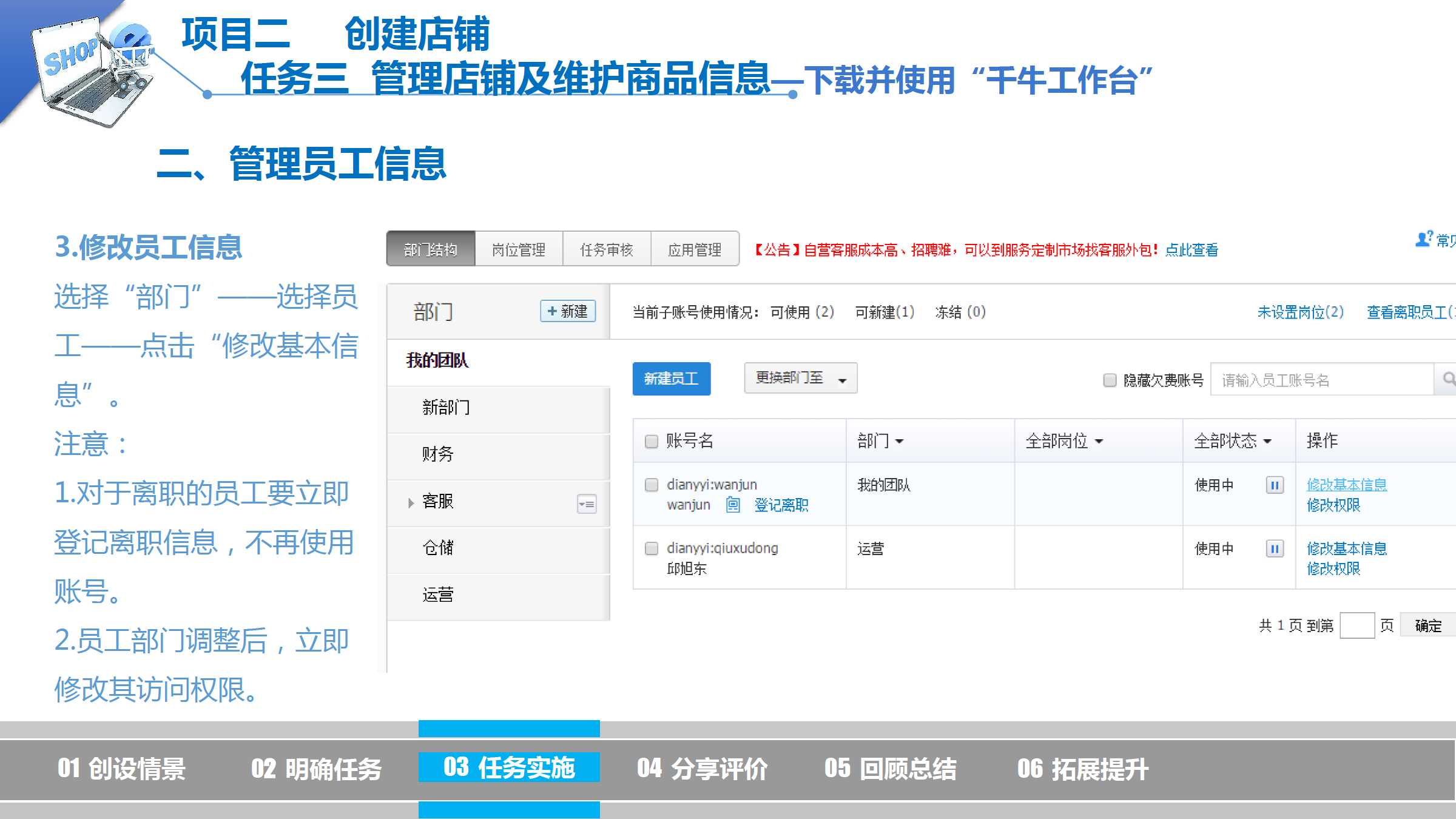The width and height of the screenshot is (1456, 819).
Task: Expand the 客服 department tree arrow
Action: point(411,502)
